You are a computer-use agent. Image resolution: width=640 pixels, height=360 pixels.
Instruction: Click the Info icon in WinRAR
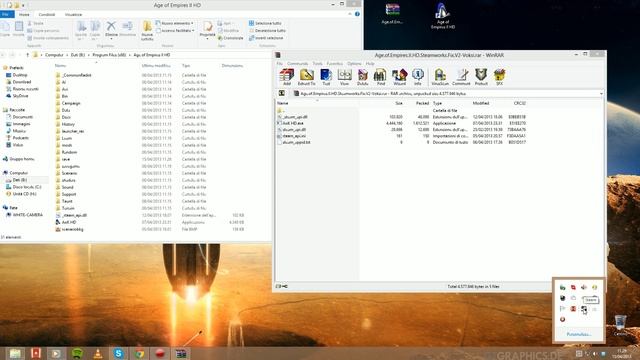(x=418, y=77)
